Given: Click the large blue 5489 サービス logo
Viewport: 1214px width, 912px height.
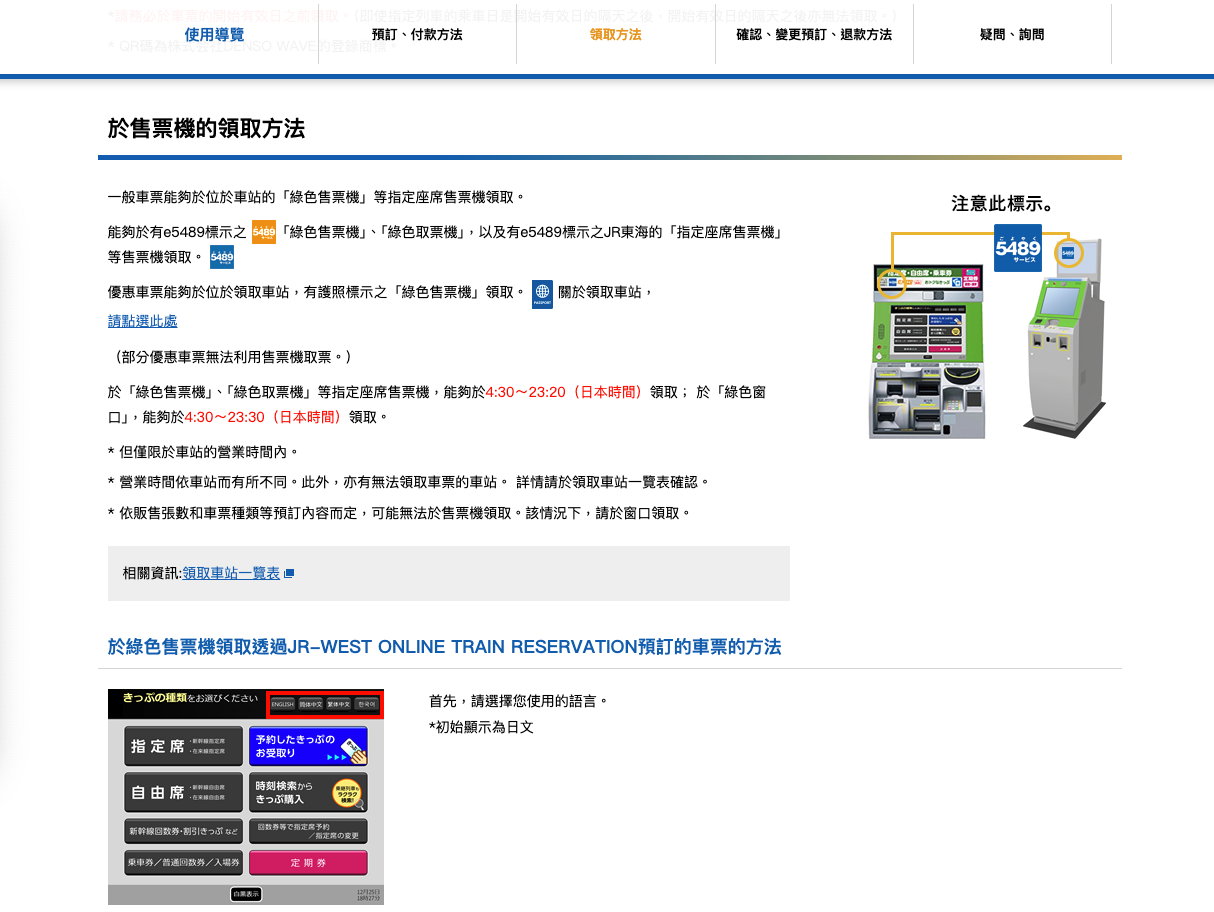Looking at the screenshot, I should pyautogui.click(x=1017, y=248).
